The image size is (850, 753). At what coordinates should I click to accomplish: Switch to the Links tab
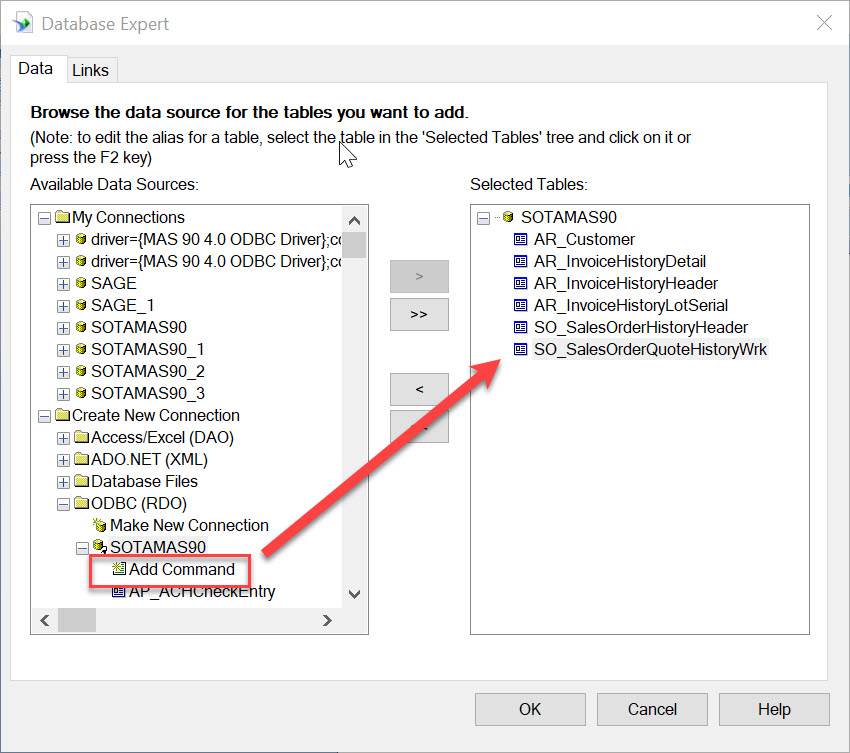[91, 70]
